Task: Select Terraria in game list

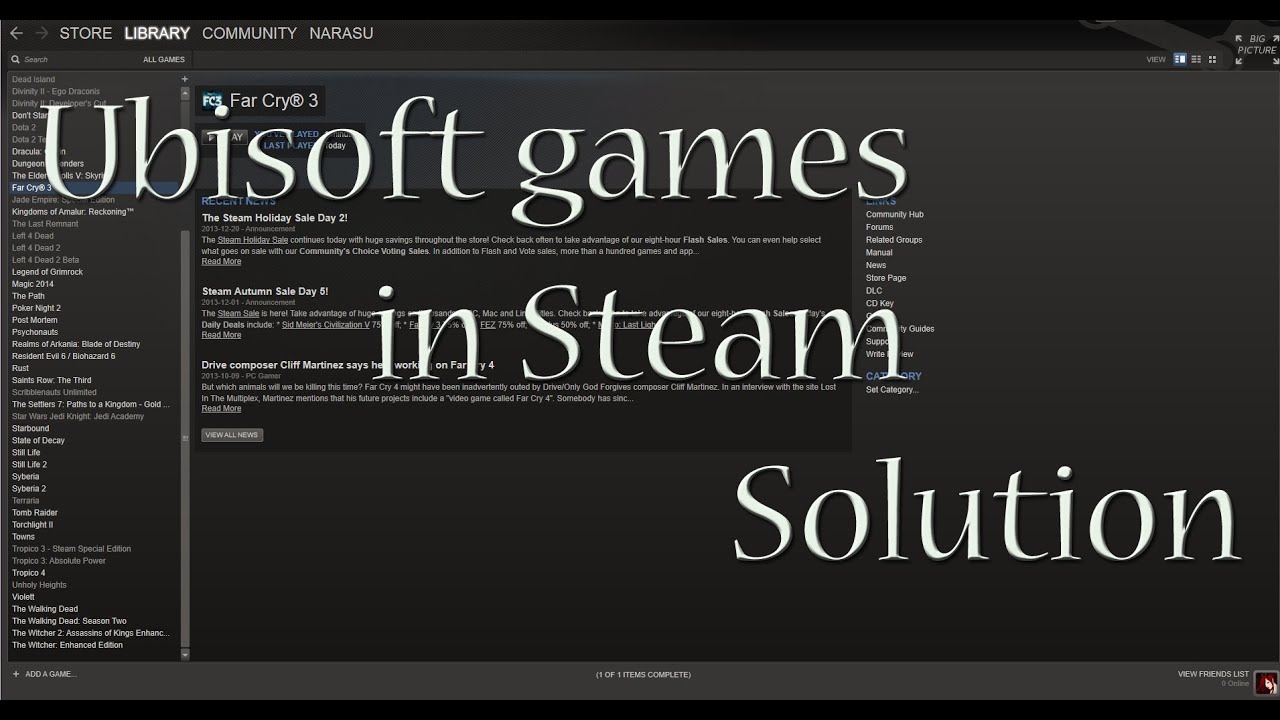Action: 26,500
